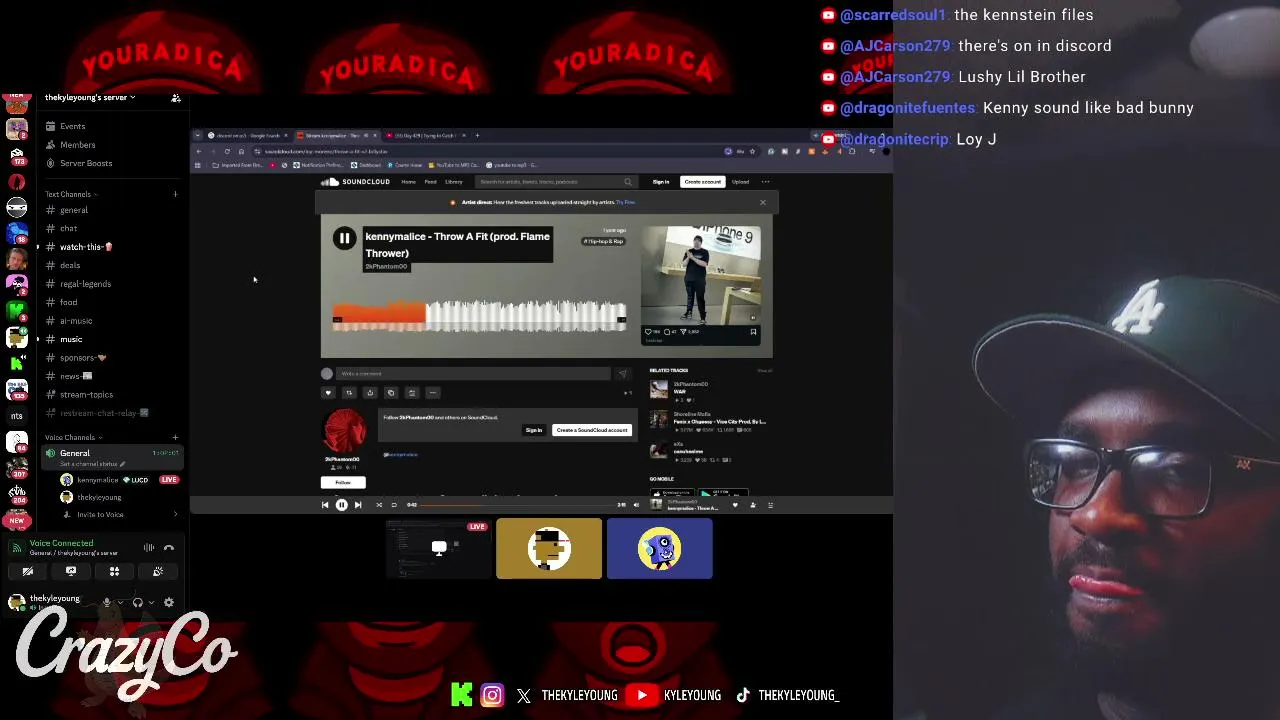Repost the track
The width and height of the screenshot is (1280, 720).
tap(349, 393)
